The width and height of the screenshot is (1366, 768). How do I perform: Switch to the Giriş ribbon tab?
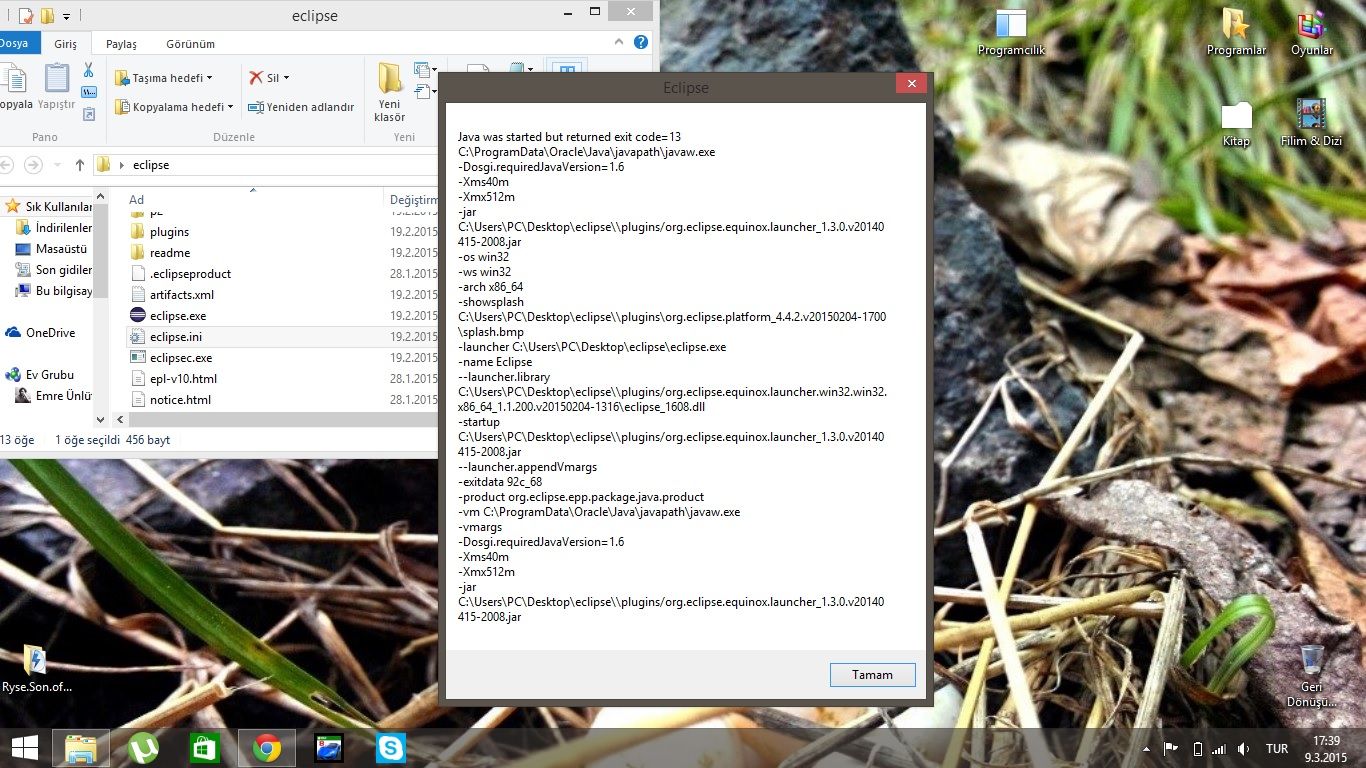[x=65, y=44]
